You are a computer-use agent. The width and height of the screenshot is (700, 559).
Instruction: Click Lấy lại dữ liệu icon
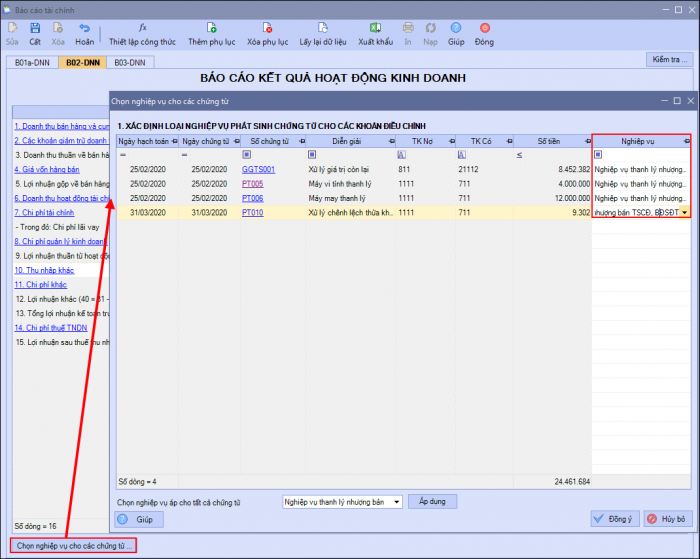(323, 28)
